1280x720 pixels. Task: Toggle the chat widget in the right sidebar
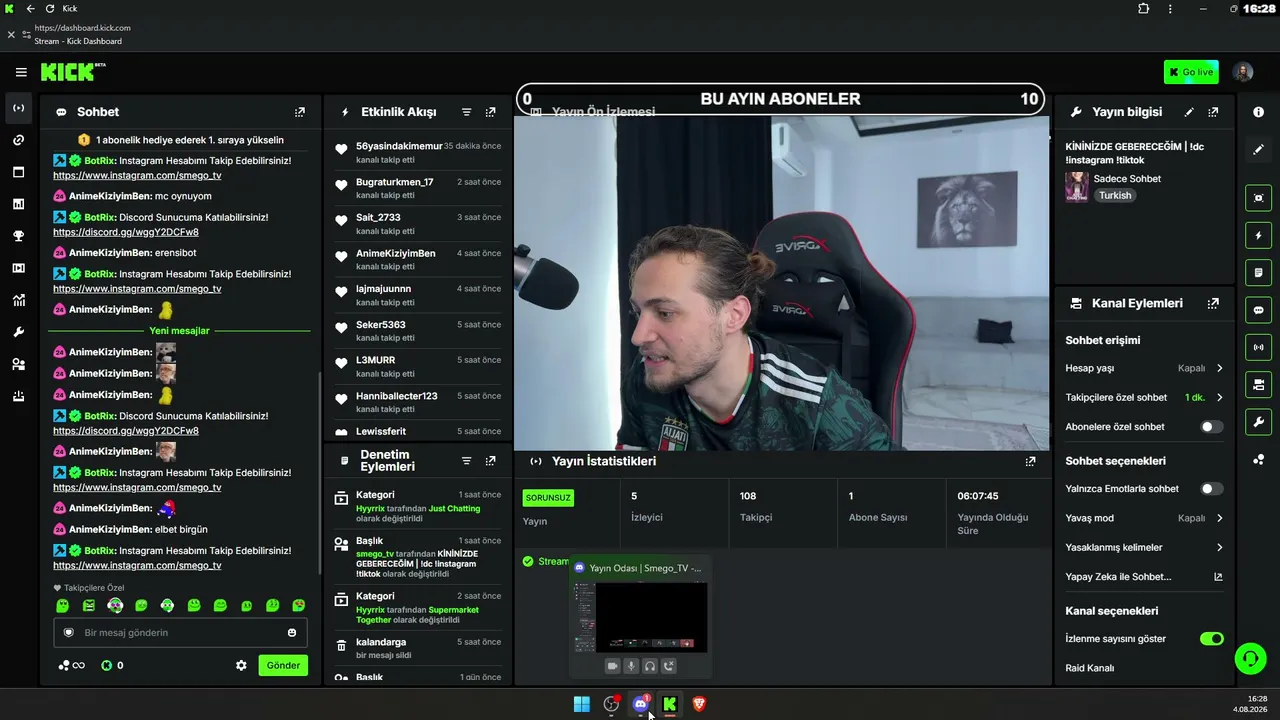pos(1258,310)
